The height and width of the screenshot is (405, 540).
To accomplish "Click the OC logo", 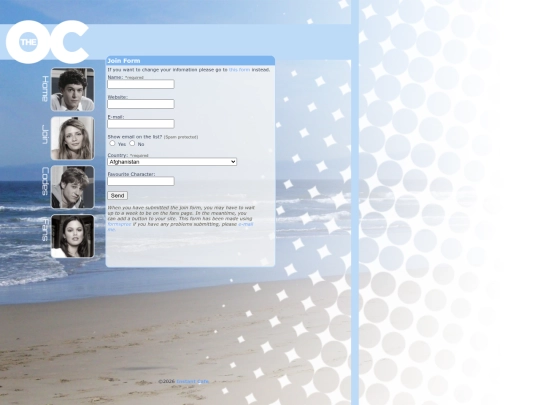I will coord(48,42).
